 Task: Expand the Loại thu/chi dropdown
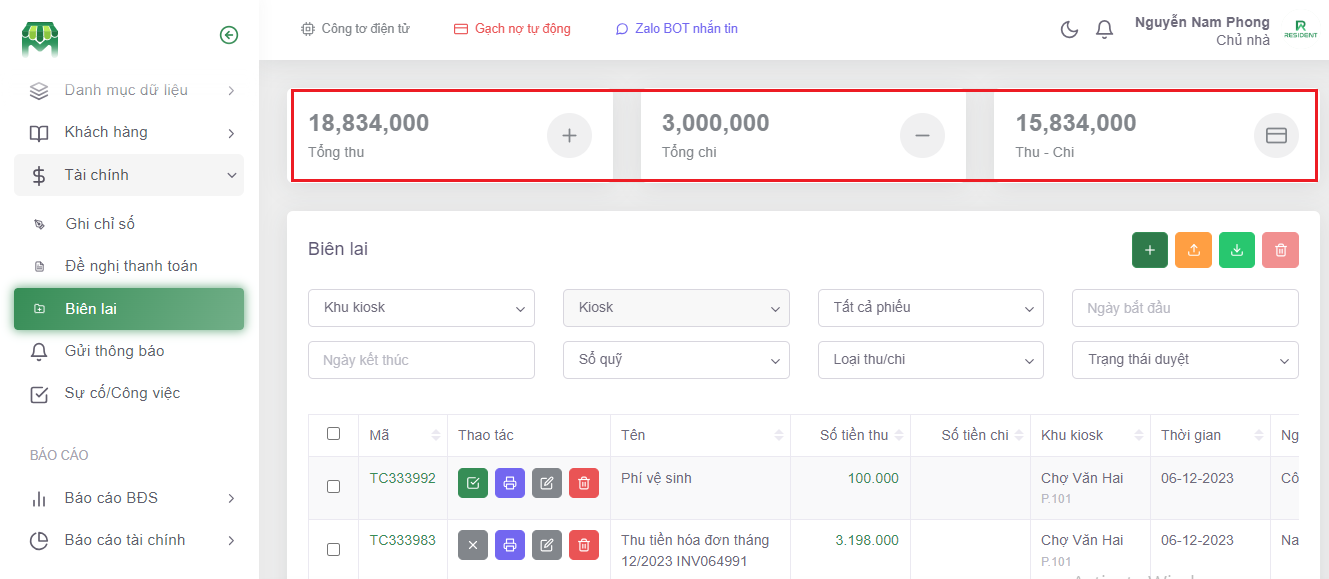click(930, 360)
